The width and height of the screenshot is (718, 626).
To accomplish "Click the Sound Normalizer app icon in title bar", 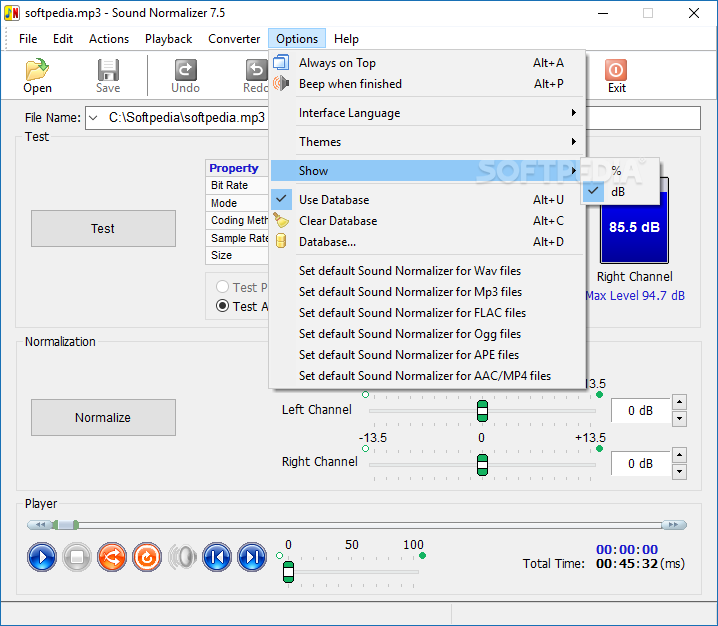I will tap(11, 13).
